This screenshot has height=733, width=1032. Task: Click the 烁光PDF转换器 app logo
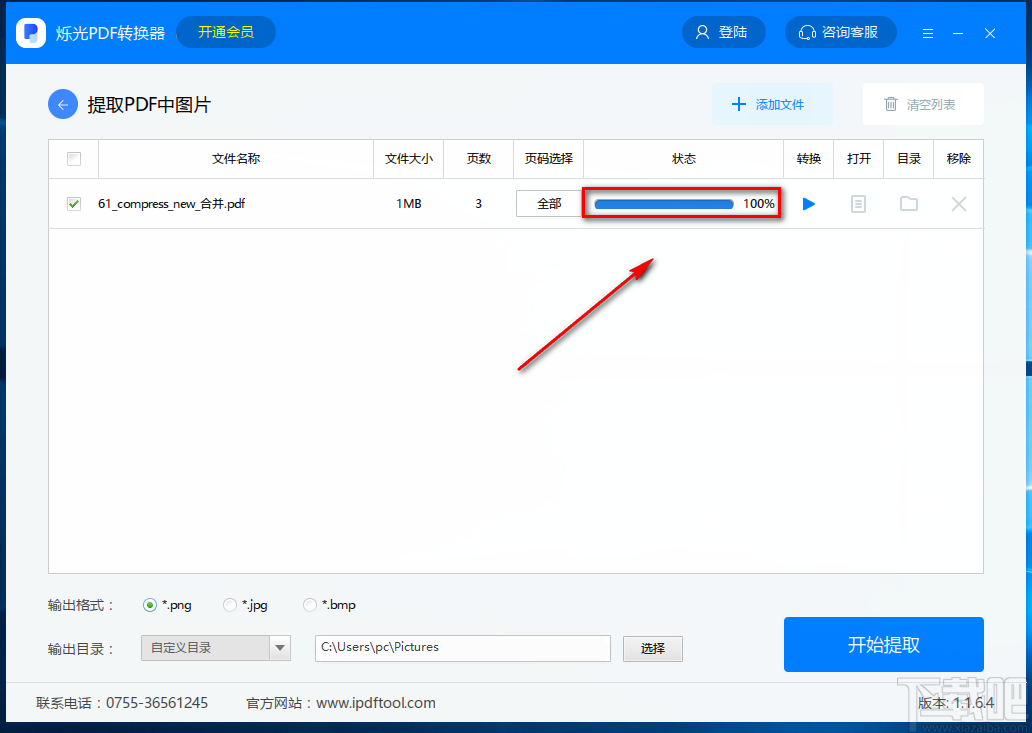31,33
